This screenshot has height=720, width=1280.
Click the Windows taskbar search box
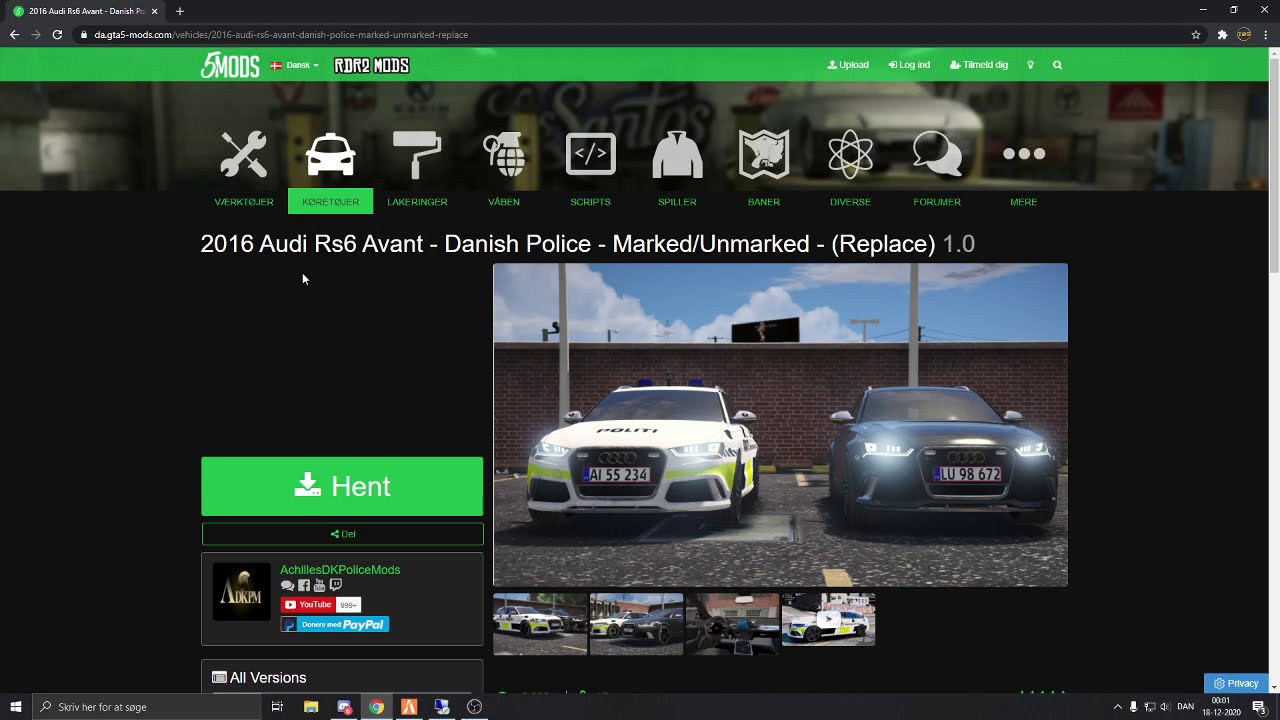[146, 707]
